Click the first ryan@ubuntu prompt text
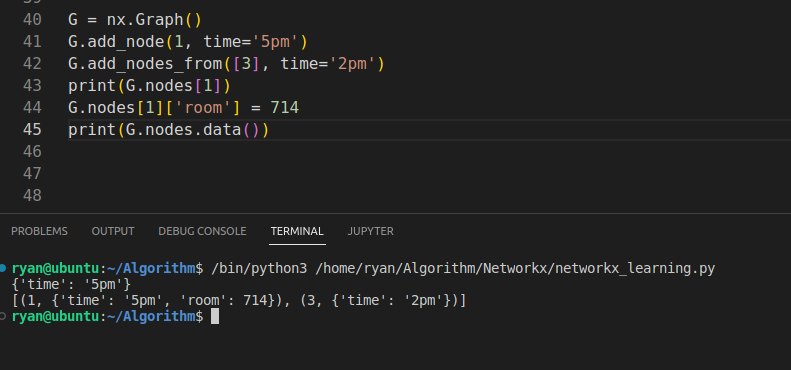Viewport: 791px width, 370px height. tap(55, 269)
